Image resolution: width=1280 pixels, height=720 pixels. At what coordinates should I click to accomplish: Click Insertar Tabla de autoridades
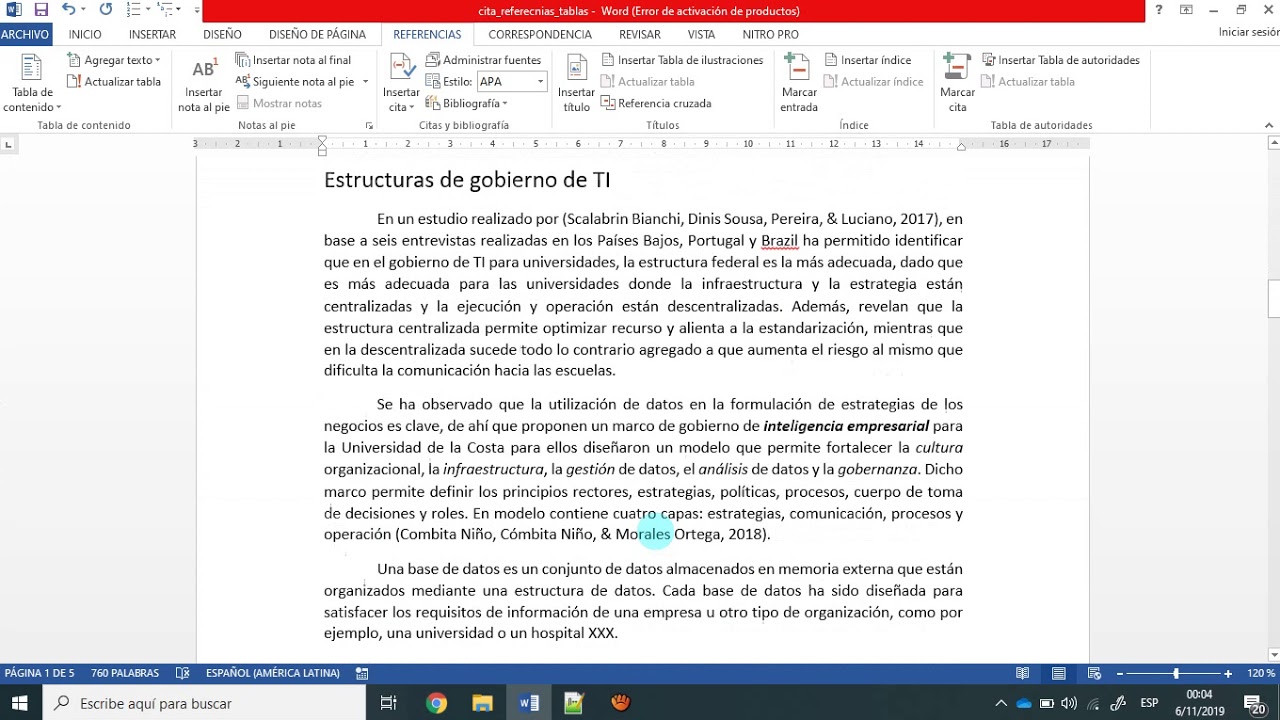(x=1061, y=60)
